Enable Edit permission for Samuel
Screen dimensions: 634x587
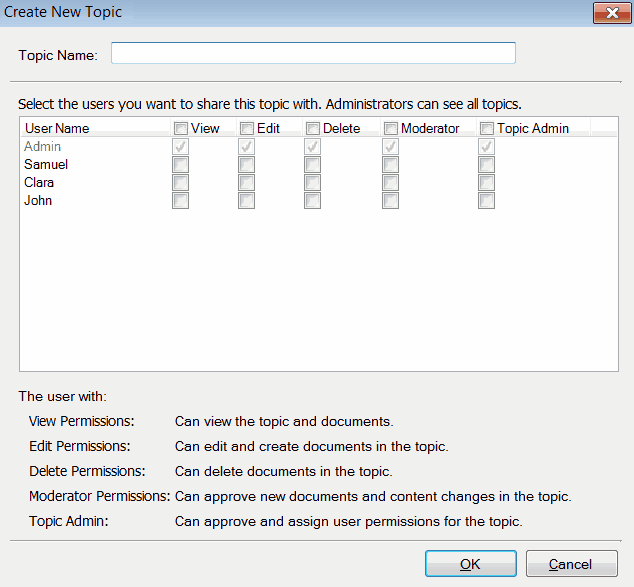coord(246,165)
